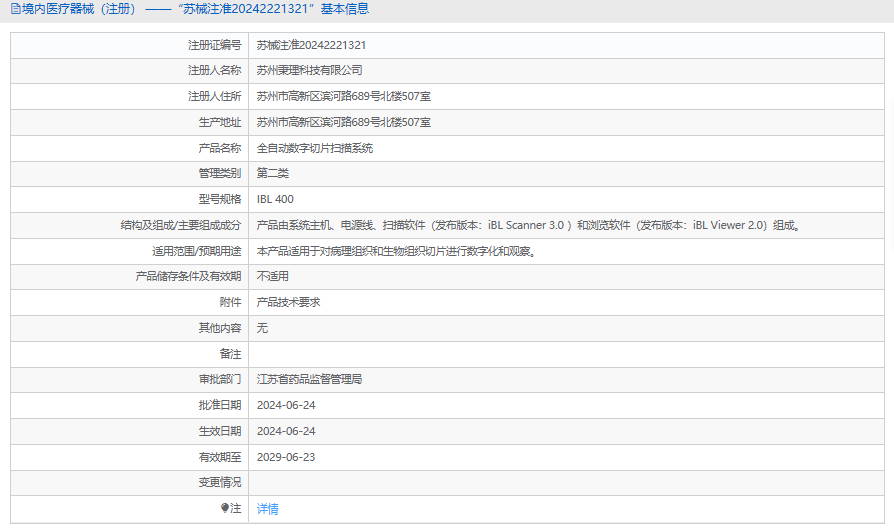Select the value 第二类
This screenshot has height=531, width=894.
pos(273,173)
